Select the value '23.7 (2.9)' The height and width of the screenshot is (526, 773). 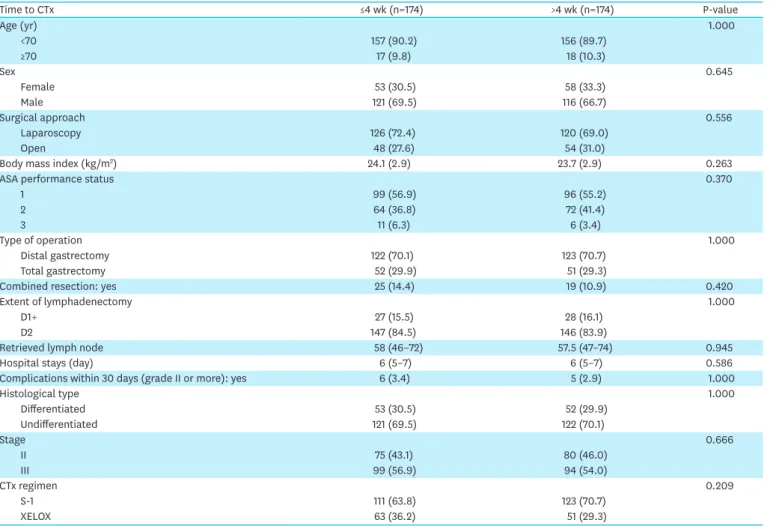point(580,164)
